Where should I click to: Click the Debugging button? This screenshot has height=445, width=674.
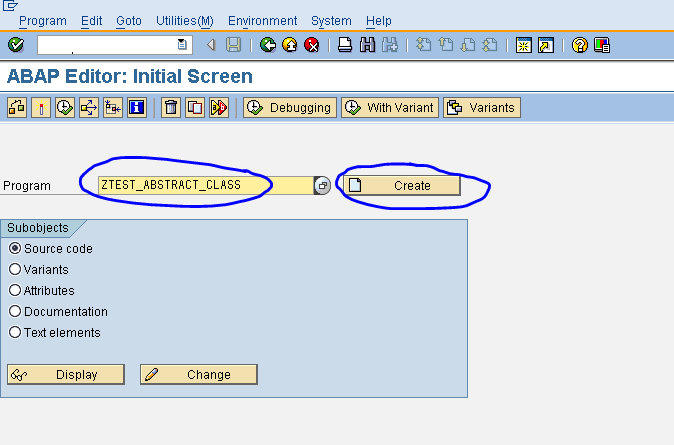pos(290,107)
